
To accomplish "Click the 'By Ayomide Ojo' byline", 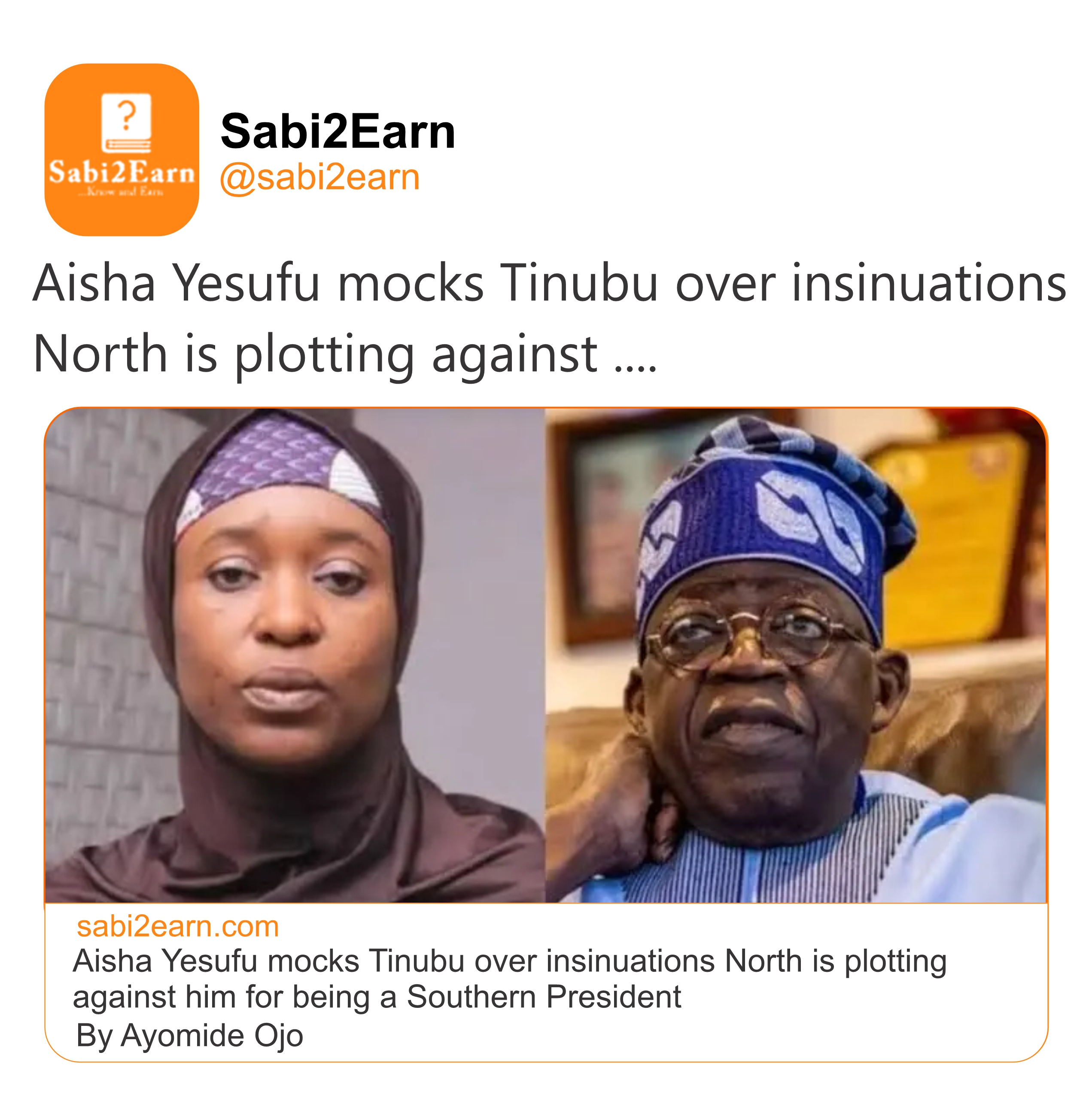I will [x=189, y=1035].
